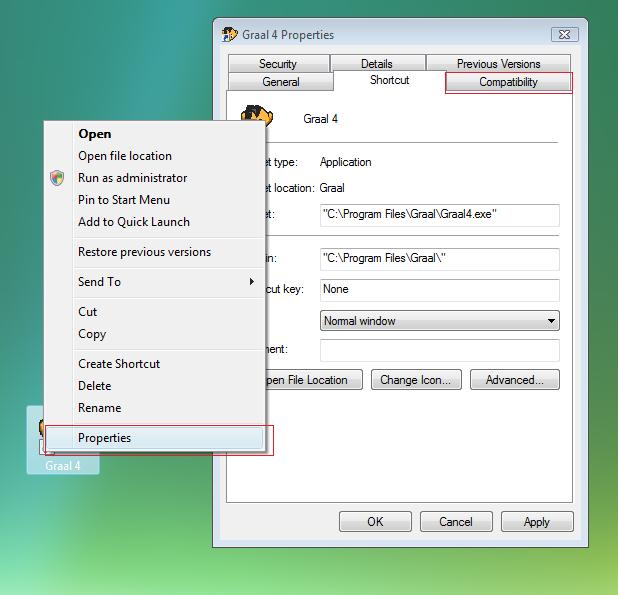Select Pin to Start Menu
The image size is (618, 595).
(124, 200)
